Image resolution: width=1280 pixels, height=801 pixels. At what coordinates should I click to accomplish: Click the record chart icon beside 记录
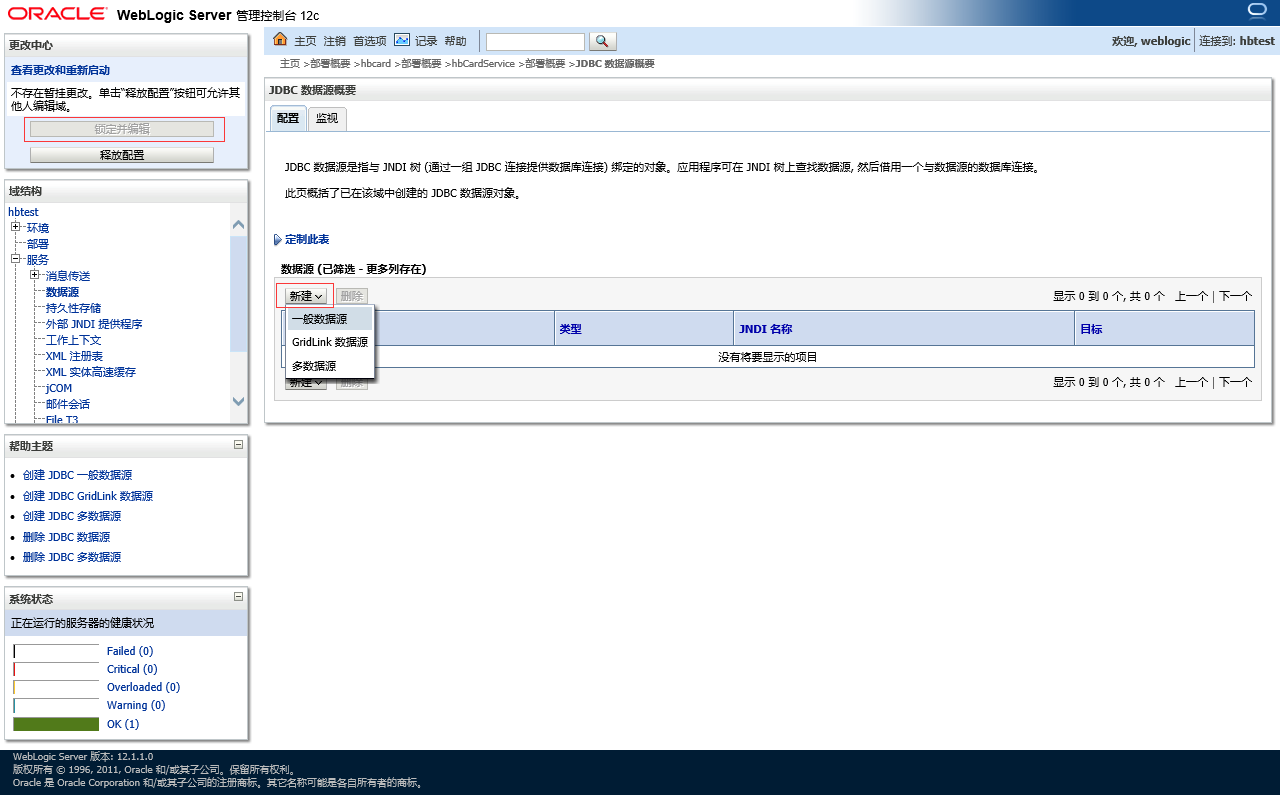pyautogui.click(x=402, y=40)
